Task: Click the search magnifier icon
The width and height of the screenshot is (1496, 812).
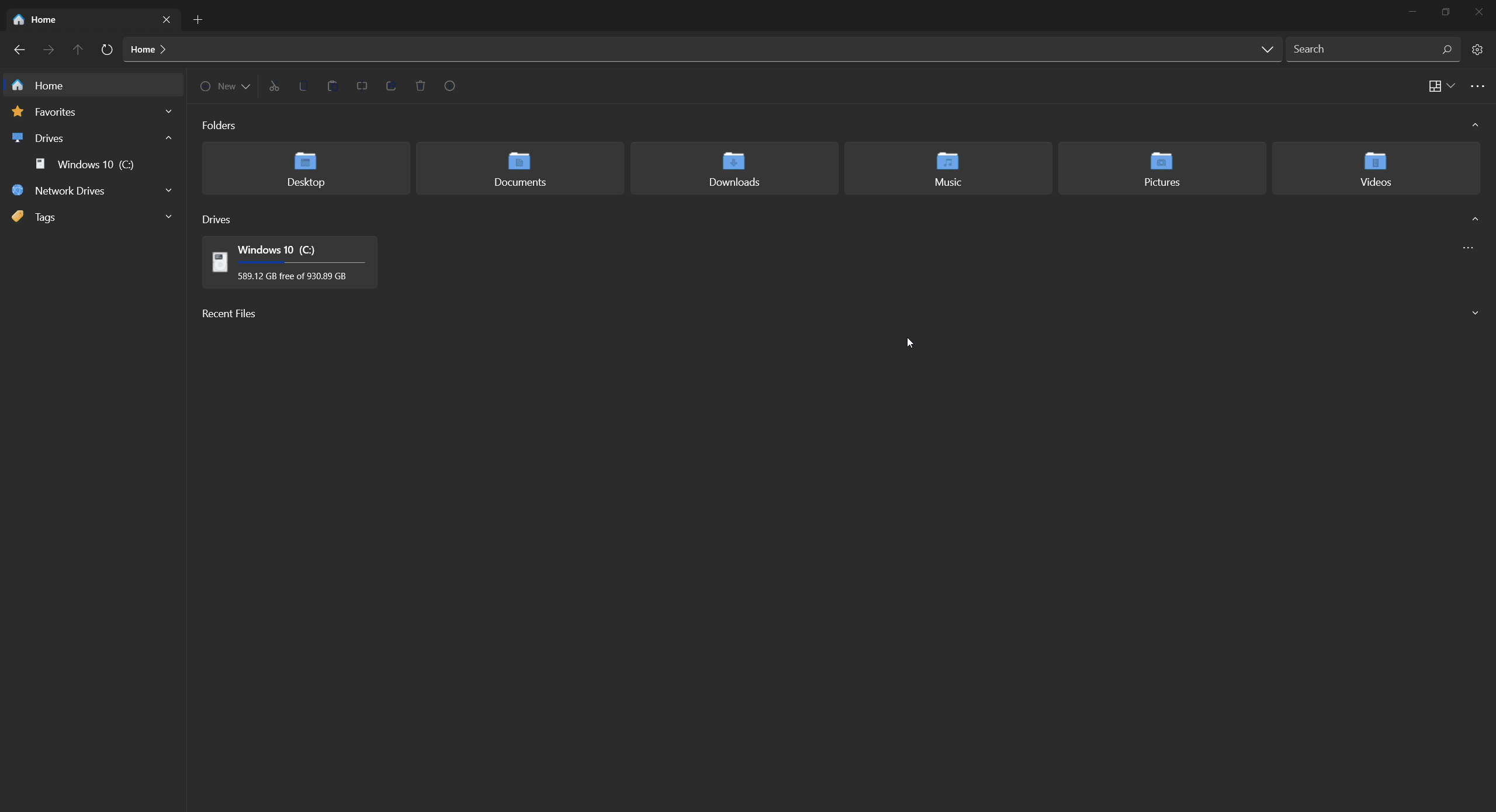Action: click(x=1446, y=50)
